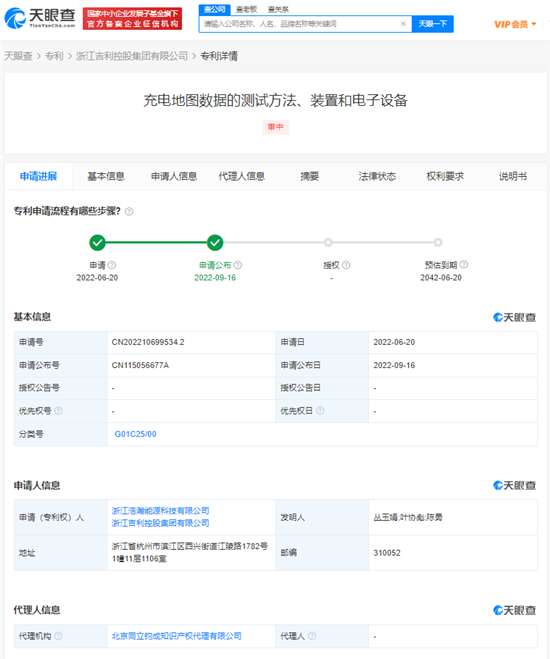
Task: Select the 申请进展 tab
Action: tap(38, 176)
